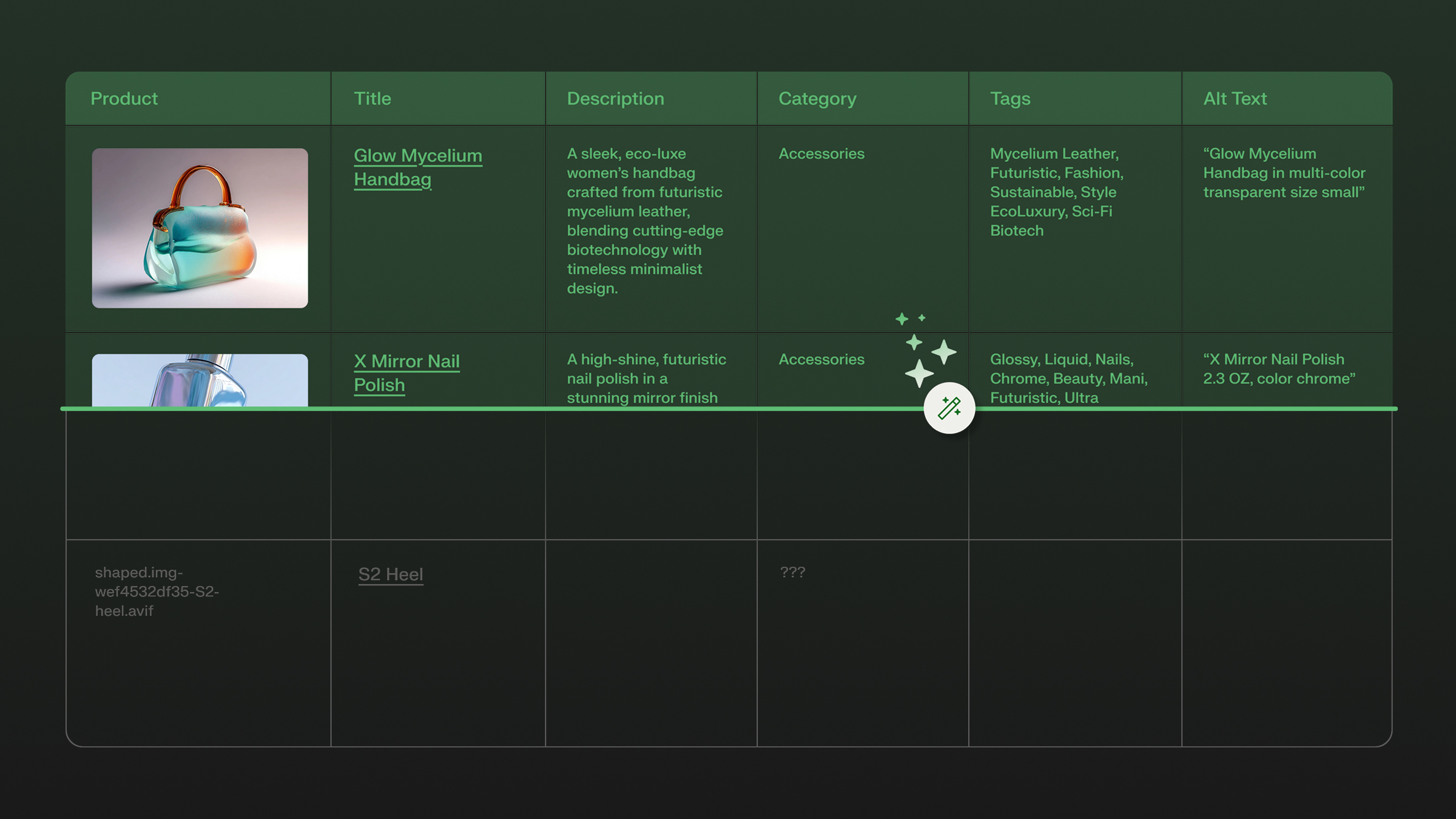Click the Category column header
The image size is (1456, 819).
817,98
